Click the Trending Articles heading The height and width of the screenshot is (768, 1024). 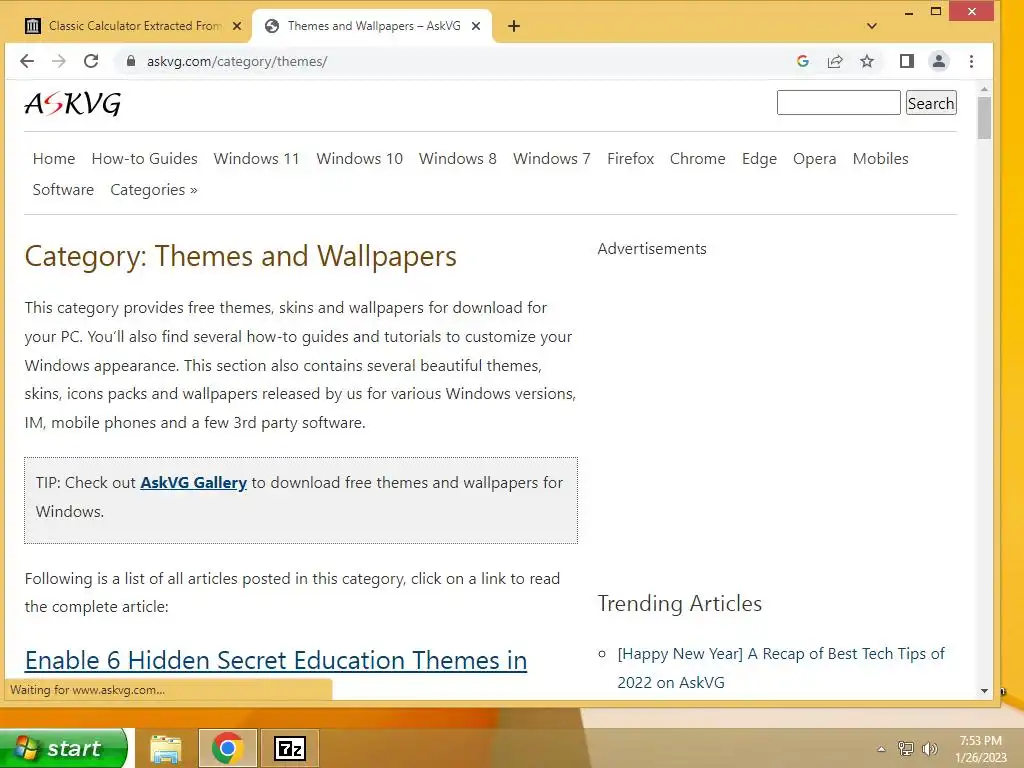click(680, 603)
